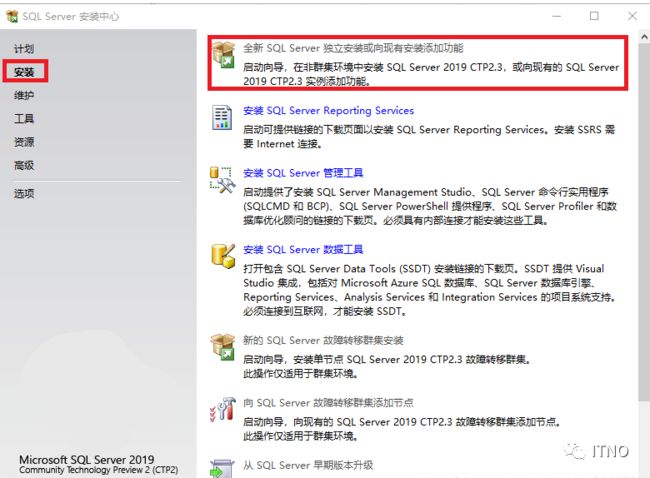
Task: Go to the 资源 sidebar section
Action: pos(24,142)
